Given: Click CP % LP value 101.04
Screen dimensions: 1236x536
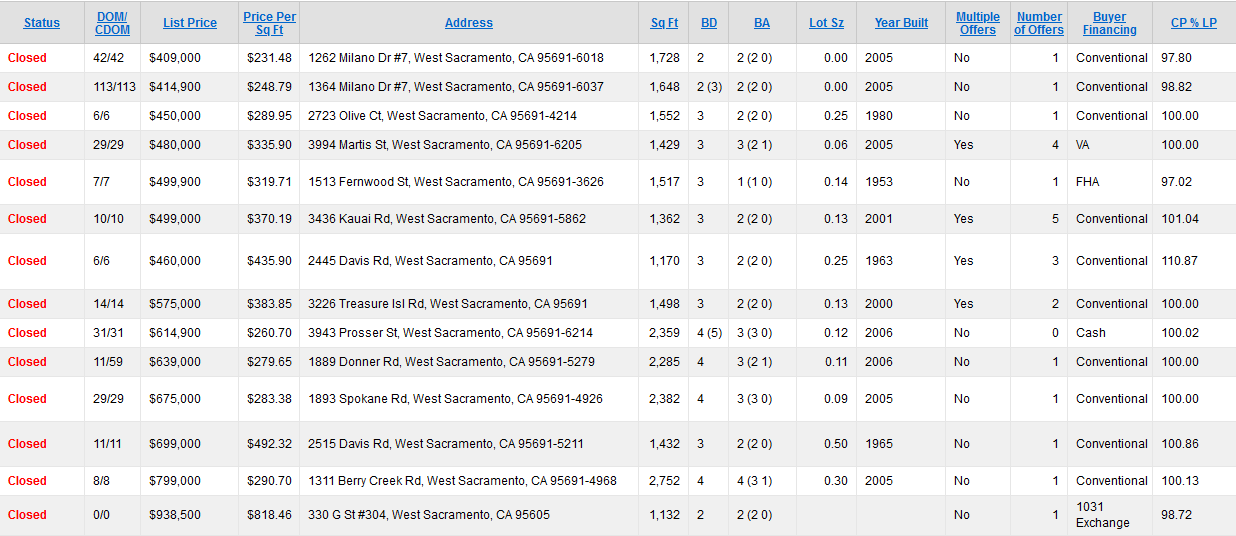Looking at the screenshot, I should coord(1180,219).
